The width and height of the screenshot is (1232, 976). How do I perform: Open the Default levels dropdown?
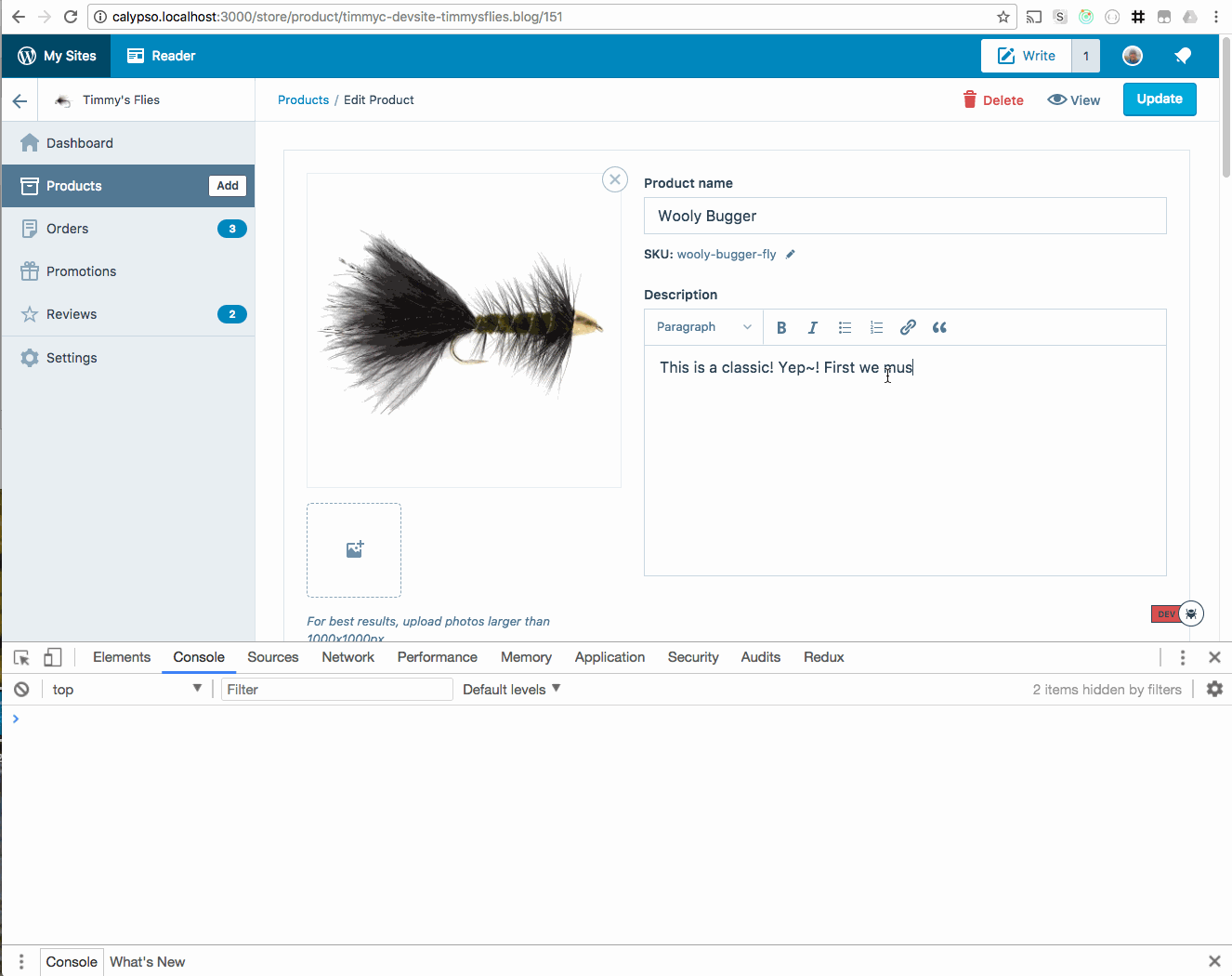pyautogui.click(x=509, y=689)
